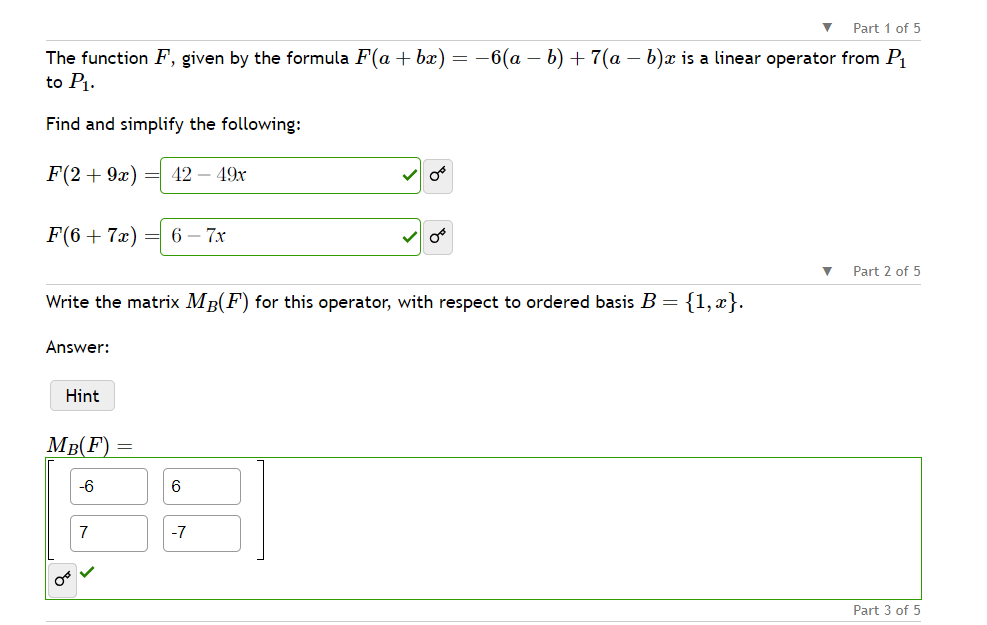Click the matrix cell containing -6
Screen dimensions: 987x625
coord(108,486)
